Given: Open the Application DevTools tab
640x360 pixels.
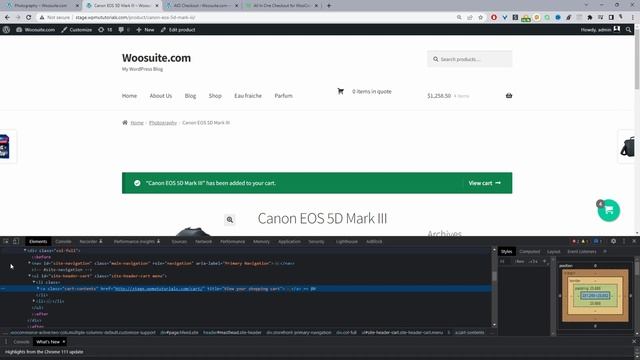Looking at the screenshot, I should pos(289,242).
